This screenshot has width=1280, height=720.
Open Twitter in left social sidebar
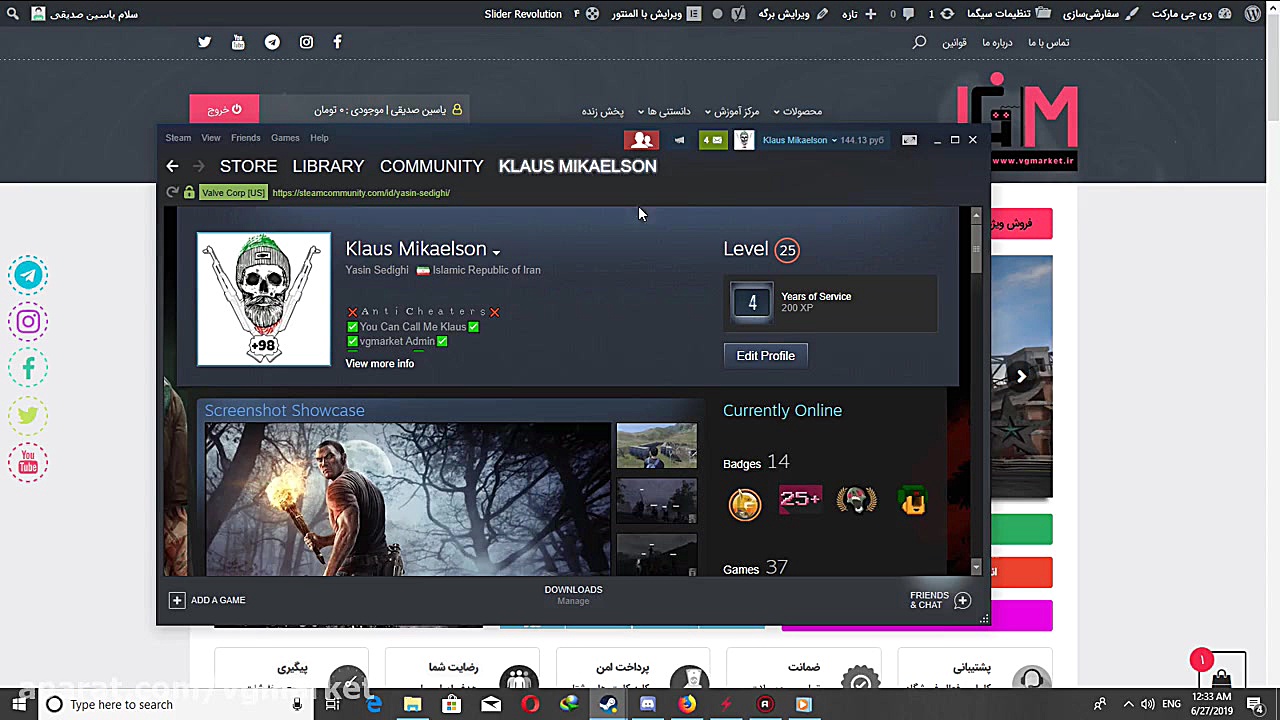click(28, 416)
